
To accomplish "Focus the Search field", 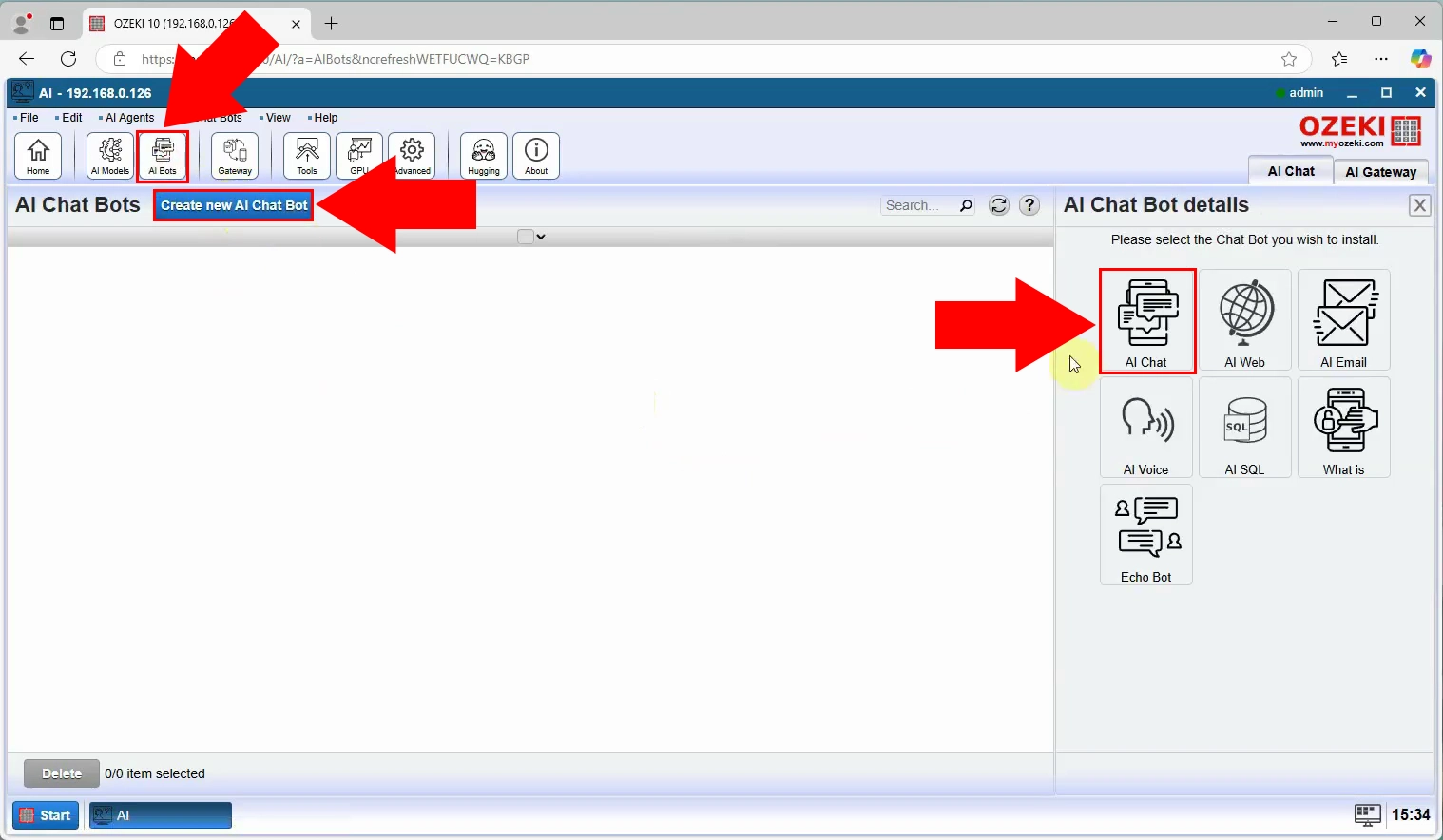I will [918, 205].
